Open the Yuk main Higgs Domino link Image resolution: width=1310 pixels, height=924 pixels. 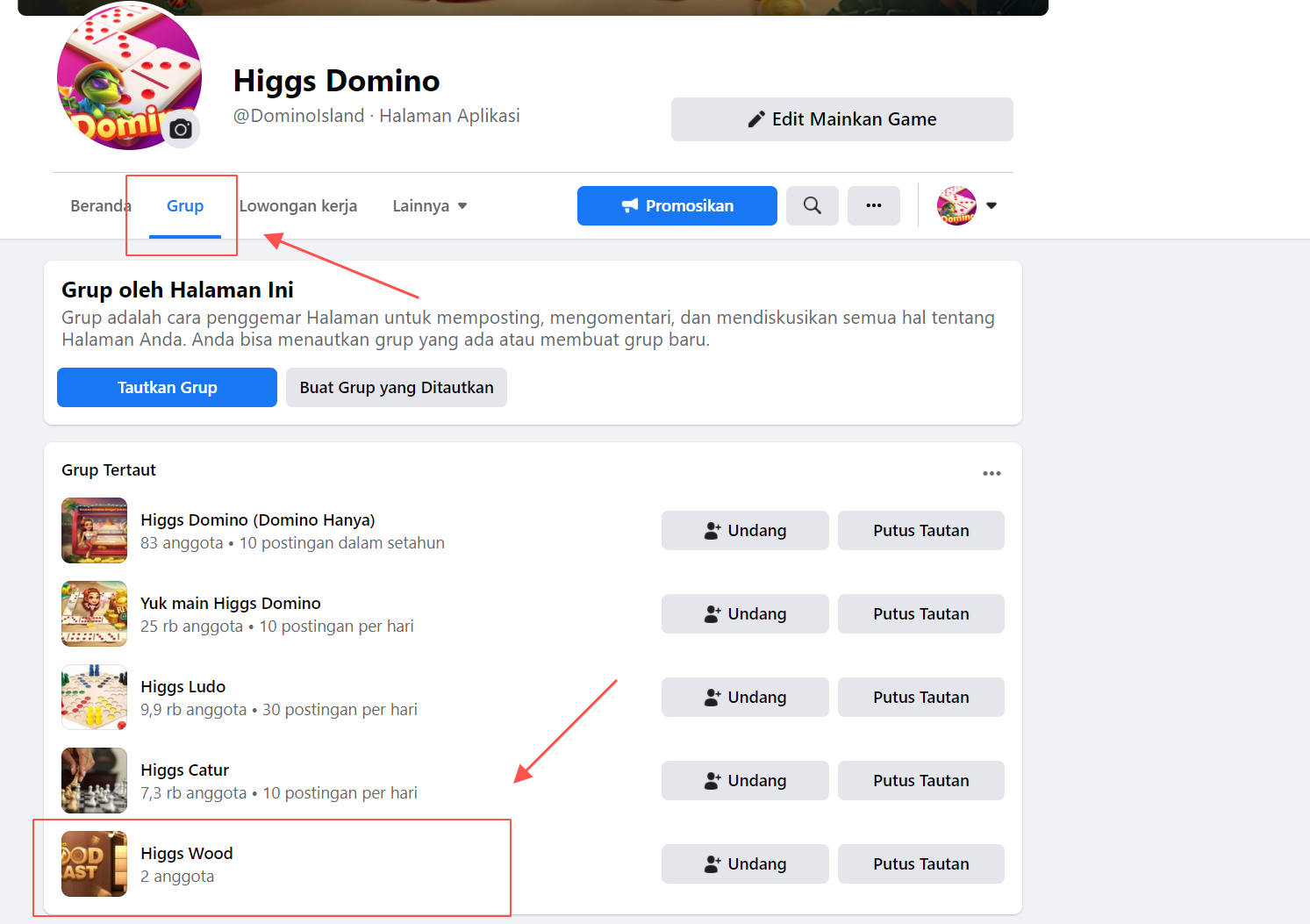pyautogui.click(x=231, y=604)
